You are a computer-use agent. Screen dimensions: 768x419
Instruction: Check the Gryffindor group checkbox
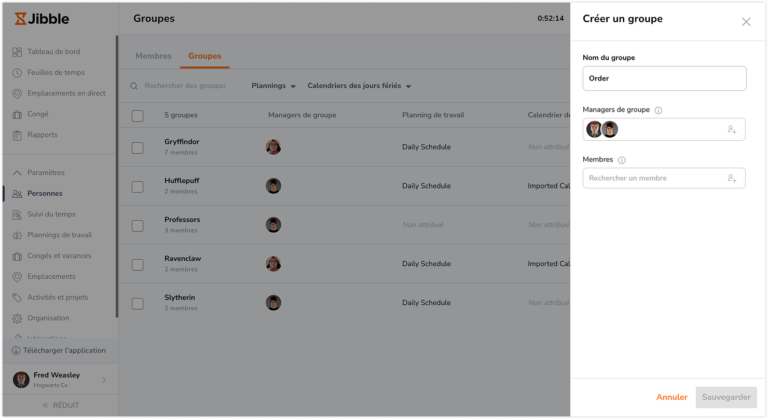[x=138, y=148]
